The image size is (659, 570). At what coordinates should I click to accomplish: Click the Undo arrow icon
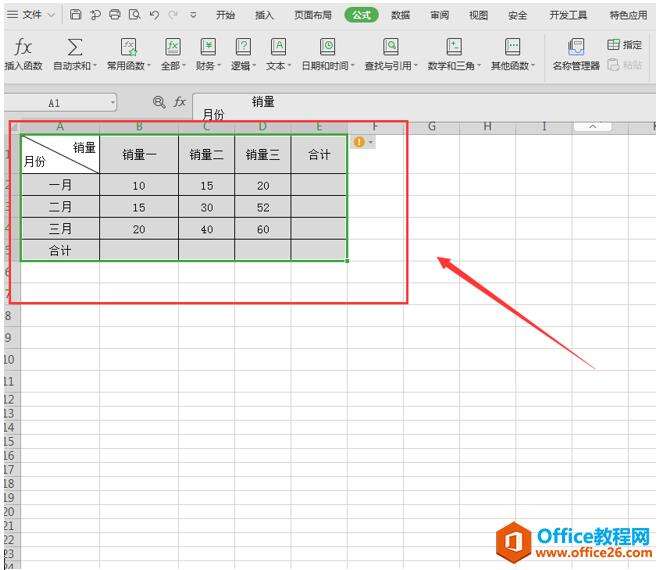pos(154,15)
